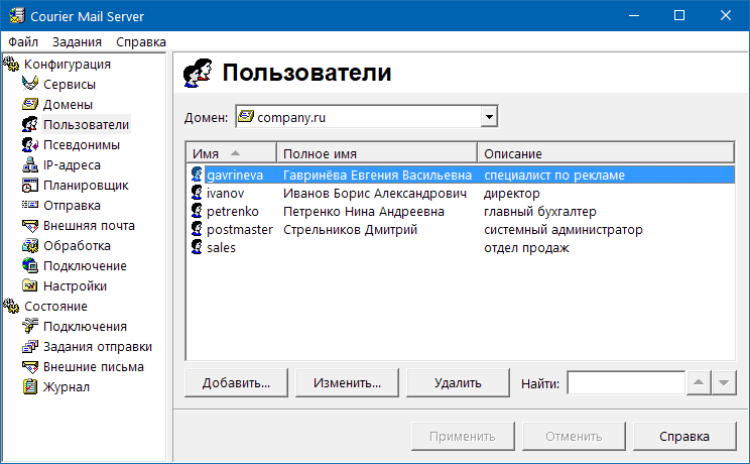Click the Отменить button
The width and height of the screenshot is (750, 464).
[x=574, y=436]
